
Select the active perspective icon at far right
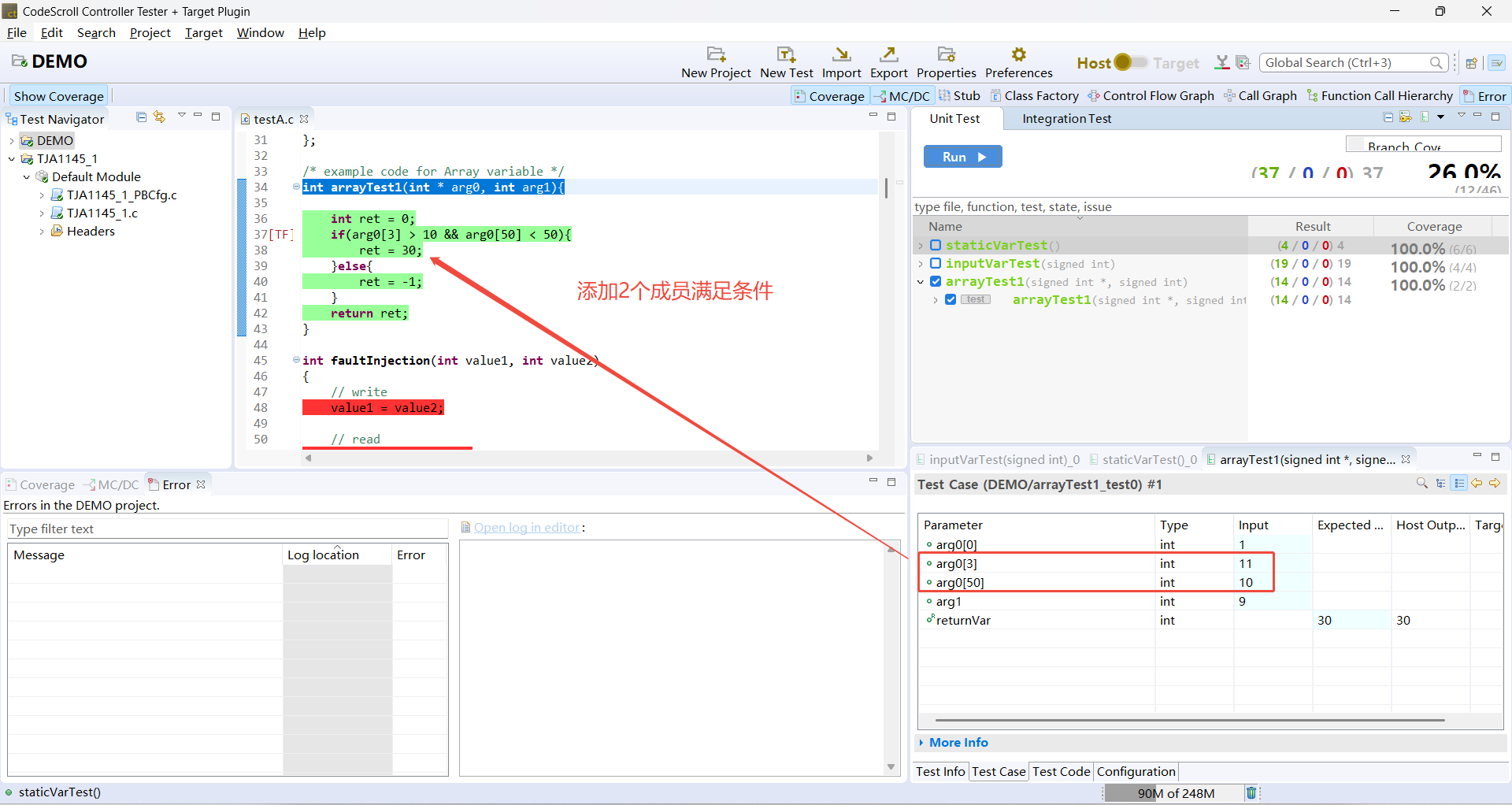point(1497,63)
